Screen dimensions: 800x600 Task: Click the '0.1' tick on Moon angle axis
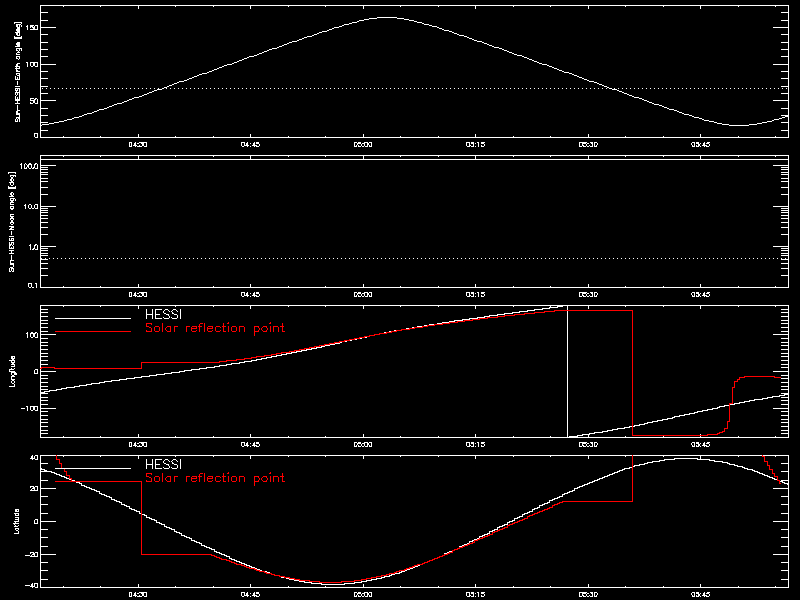tap(33, 285)
